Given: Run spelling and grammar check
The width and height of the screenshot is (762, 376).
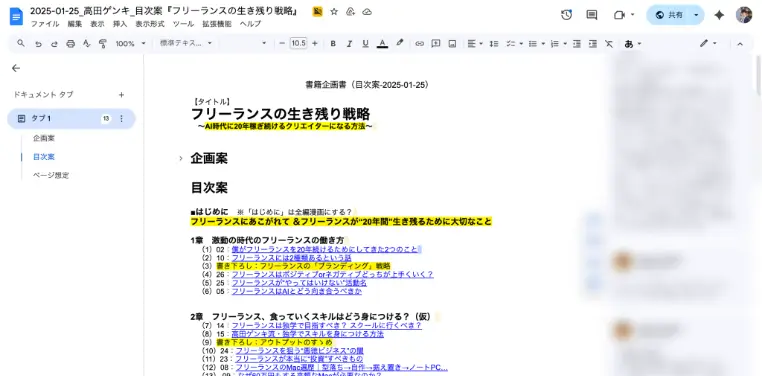Looking at the screenshot, I should click(x=87, y=44).
